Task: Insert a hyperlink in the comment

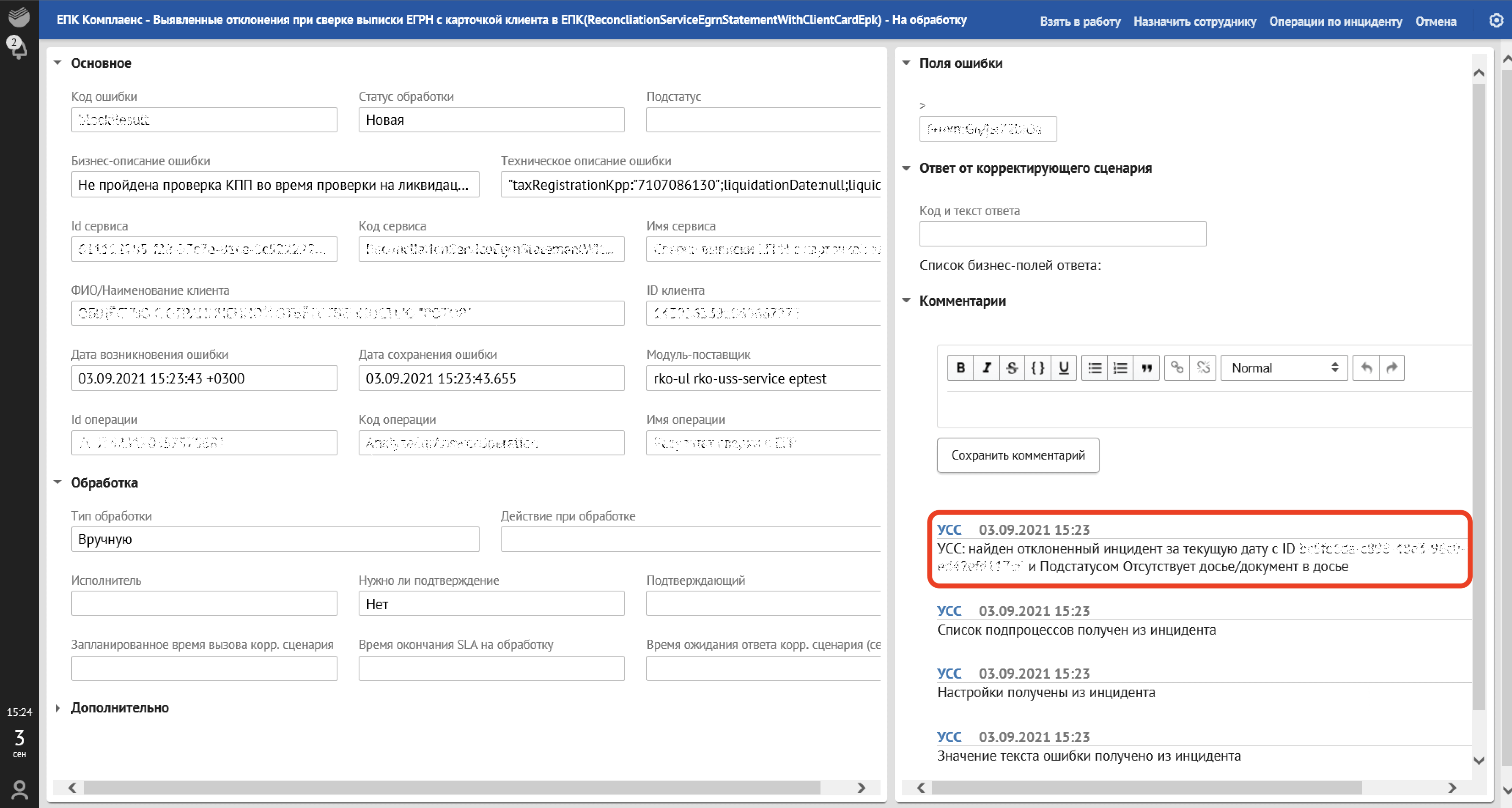Action: pos(1177,368)
